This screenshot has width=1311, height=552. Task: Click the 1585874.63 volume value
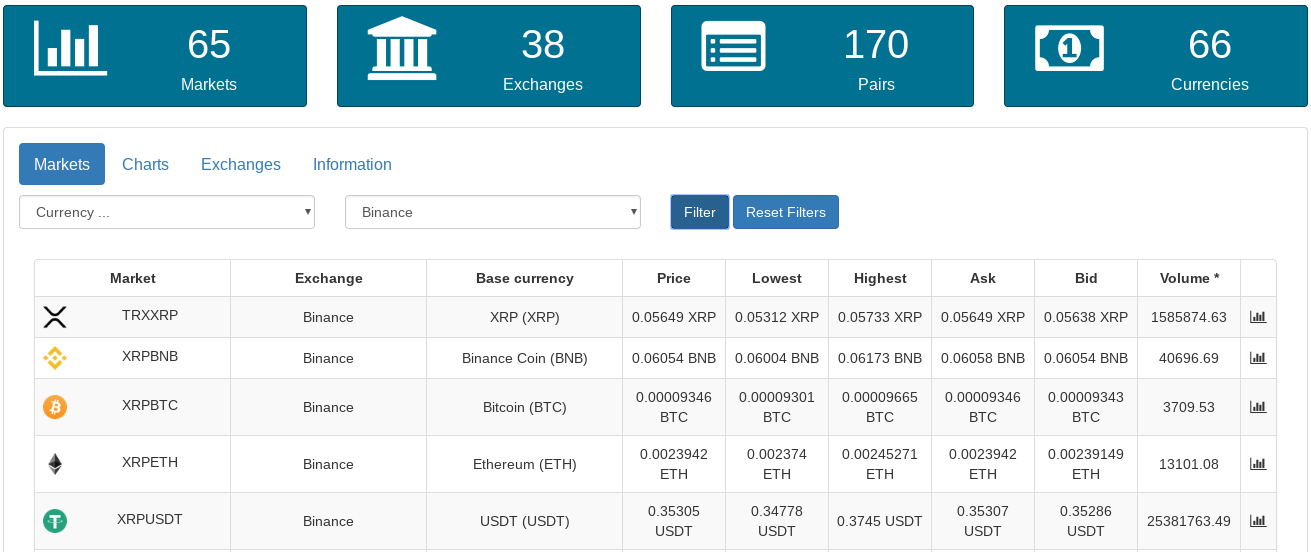(1189, 317)
